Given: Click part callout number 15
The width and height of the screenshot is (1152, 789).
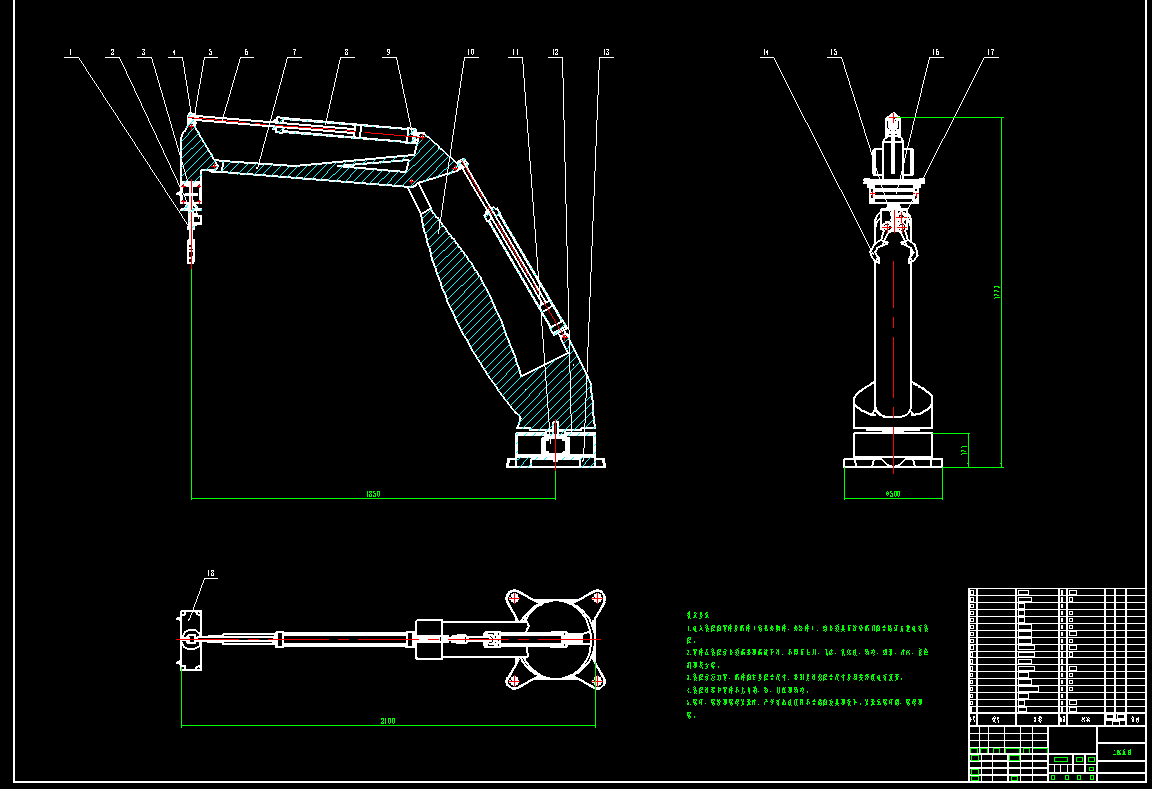Looking at the screenshot, I should tap(833, 52).
